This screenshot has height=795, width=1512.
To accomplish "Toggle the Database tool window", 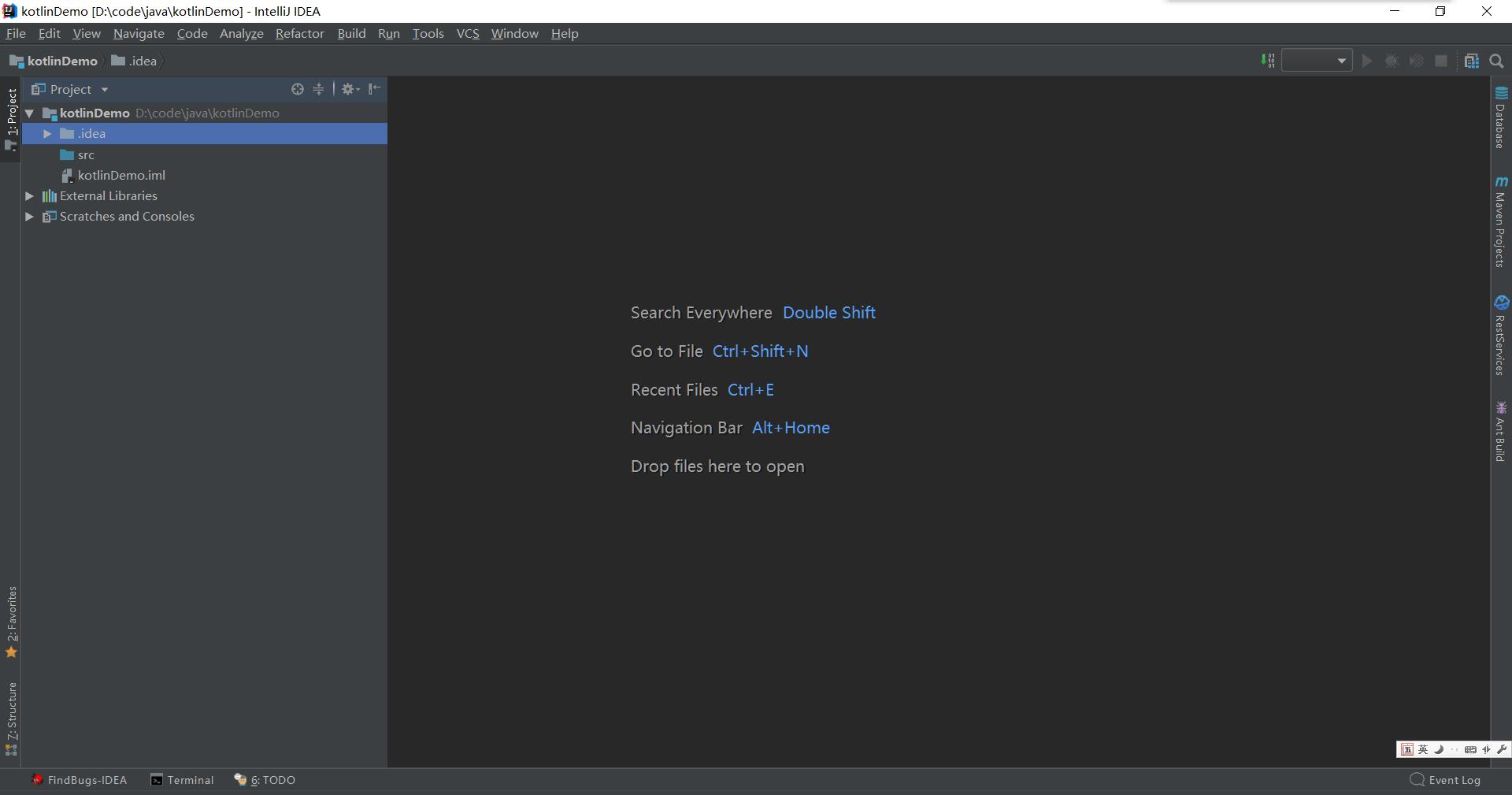I will (x=1501, y=118).
